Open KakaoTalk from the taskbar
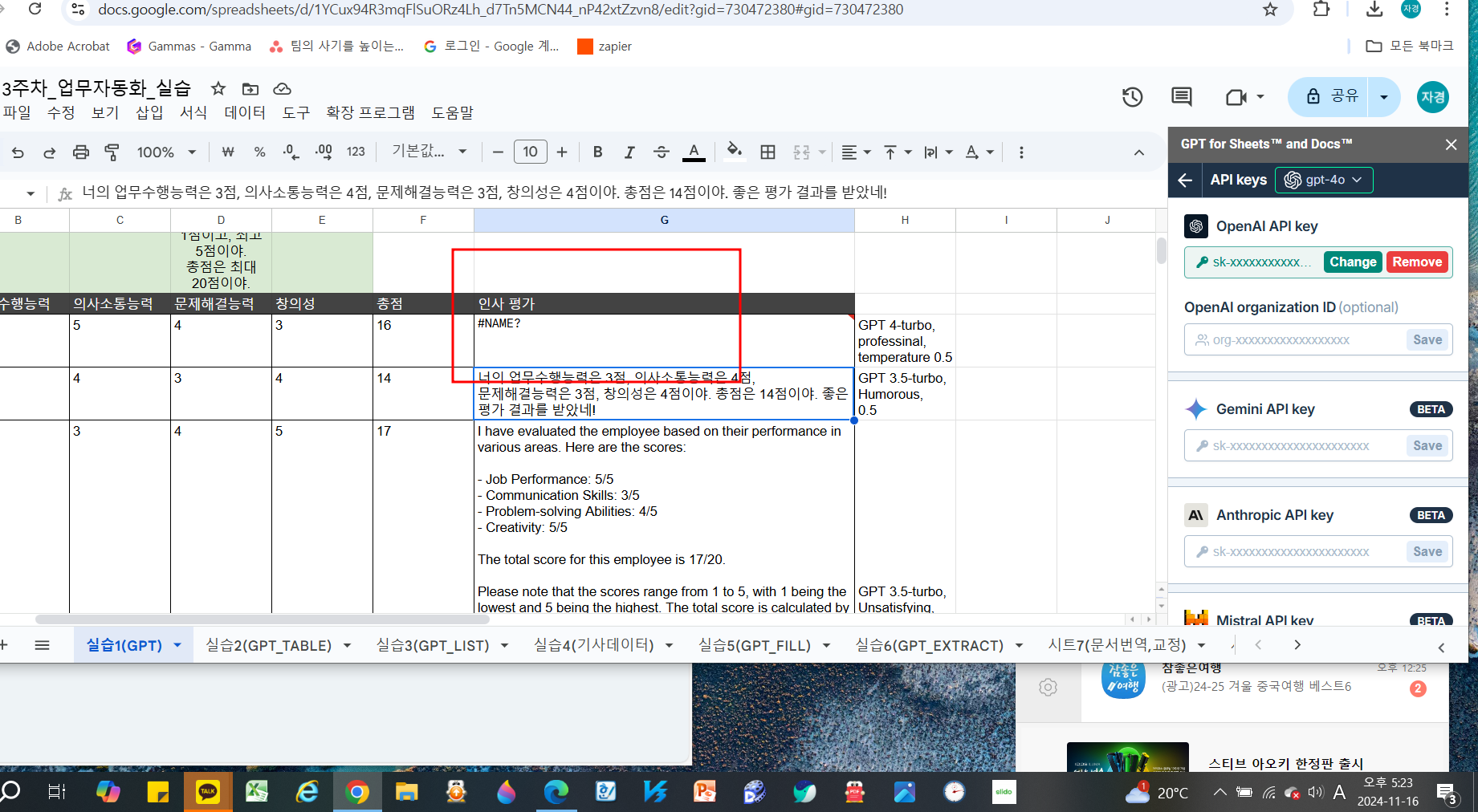 coord(208,792)
